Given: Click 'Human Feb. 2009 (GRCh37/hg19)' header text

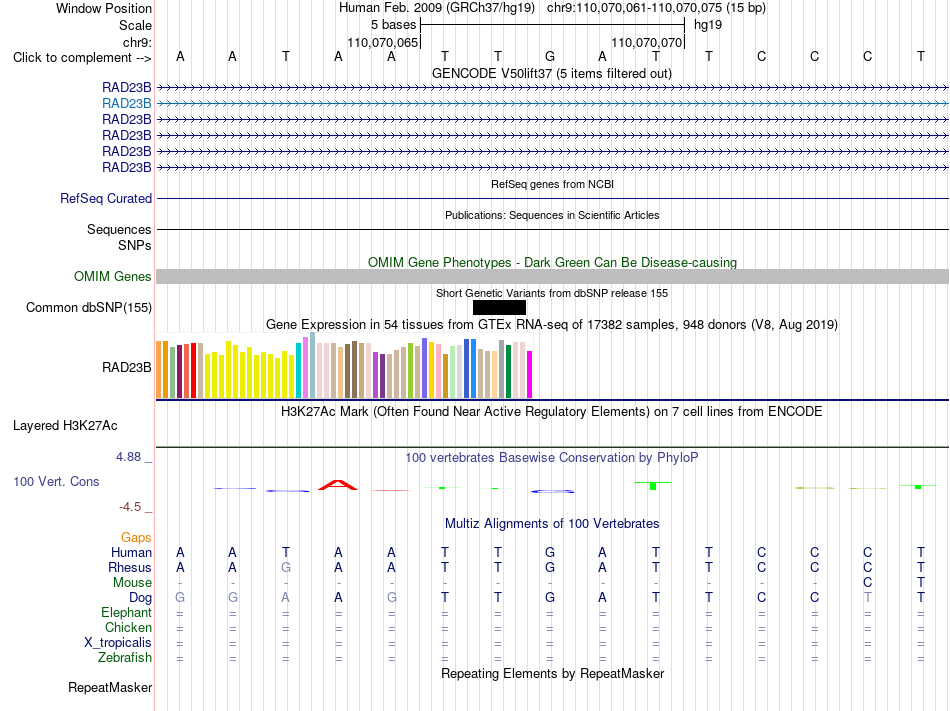Looking at the screenshot, I should [x=437, y=8].
